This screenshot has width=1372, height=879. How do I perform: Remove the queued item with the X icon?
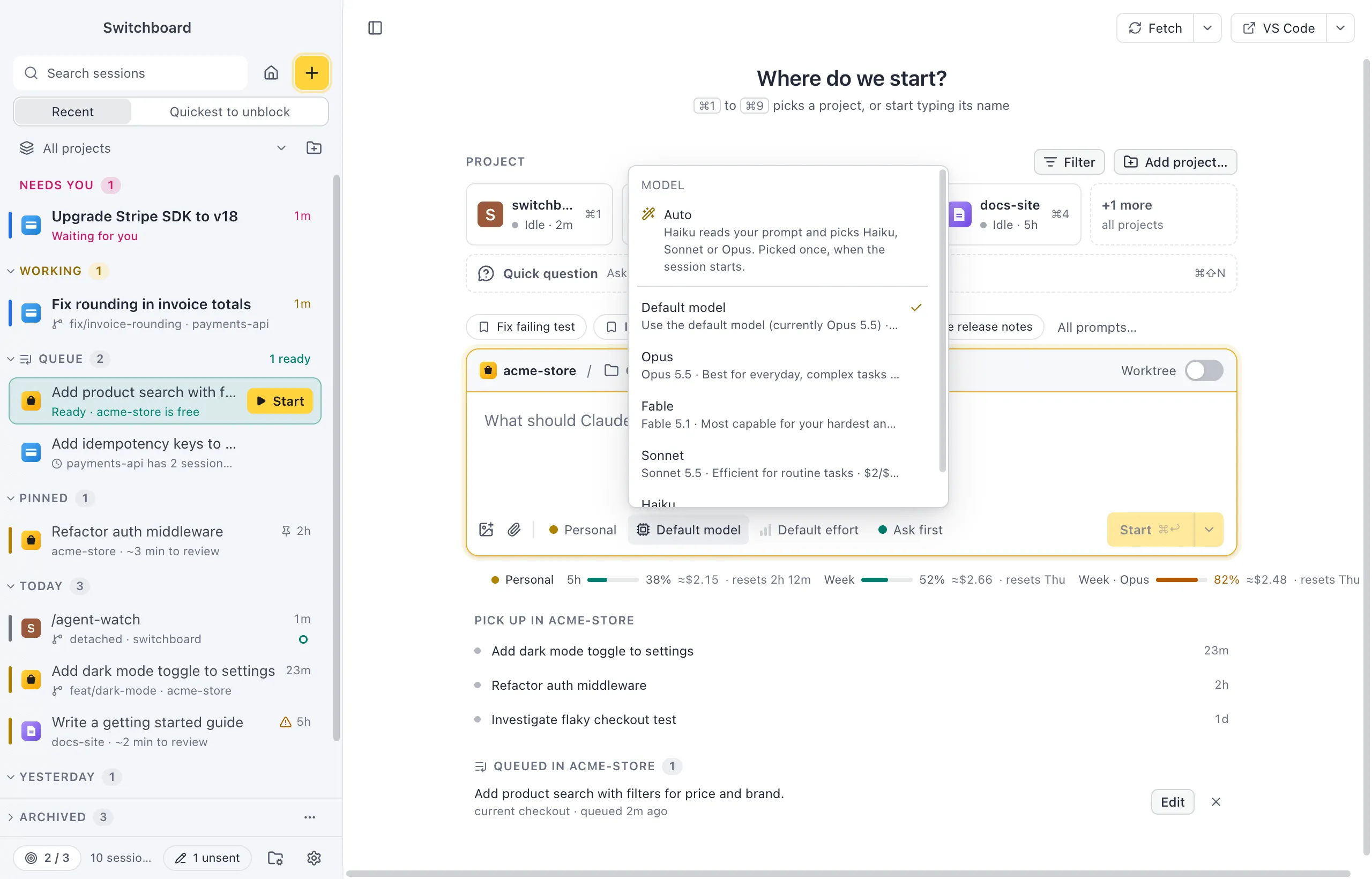coord(1216,802)
